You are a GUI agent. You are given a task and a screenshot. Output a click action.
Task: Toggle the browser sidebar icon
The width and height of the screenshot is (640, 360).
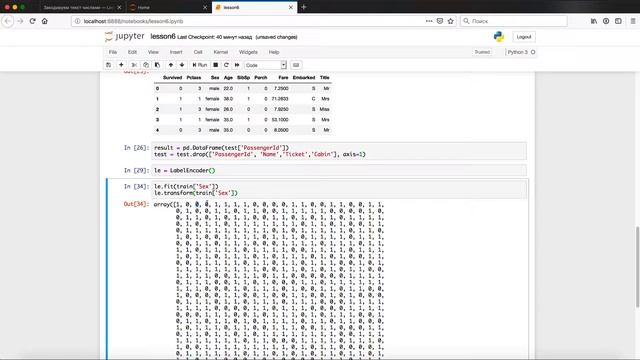pos(618,21)
